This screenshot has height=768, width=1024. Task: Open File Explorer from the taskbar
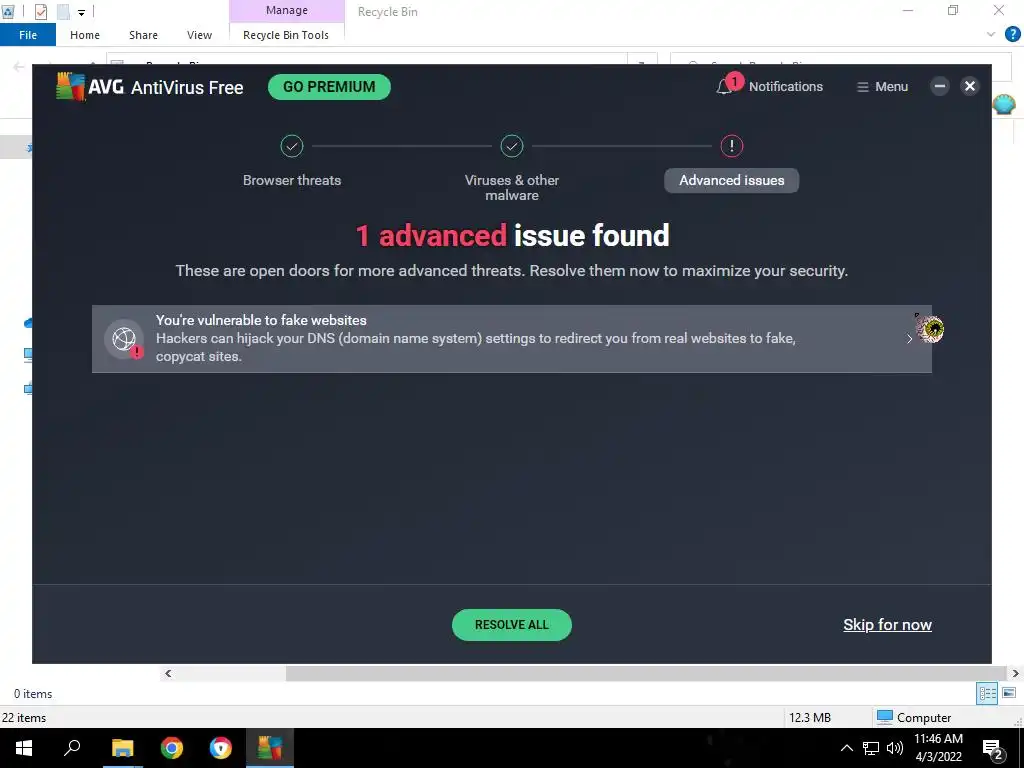click(122, 748)
